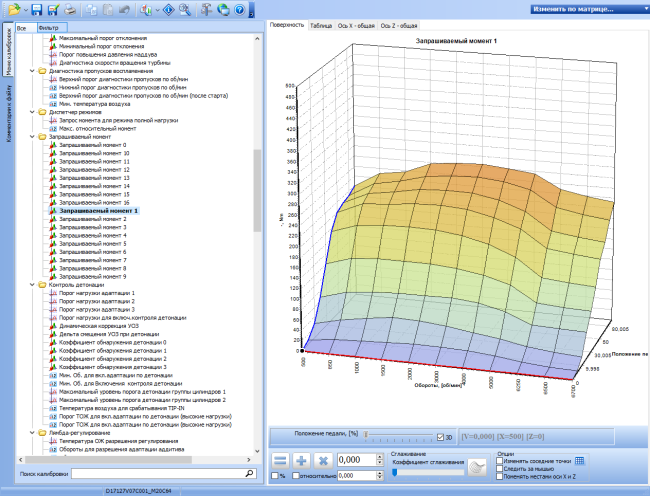Print using the printer toolbar icon
650x496 pixels.
(70, 10)
